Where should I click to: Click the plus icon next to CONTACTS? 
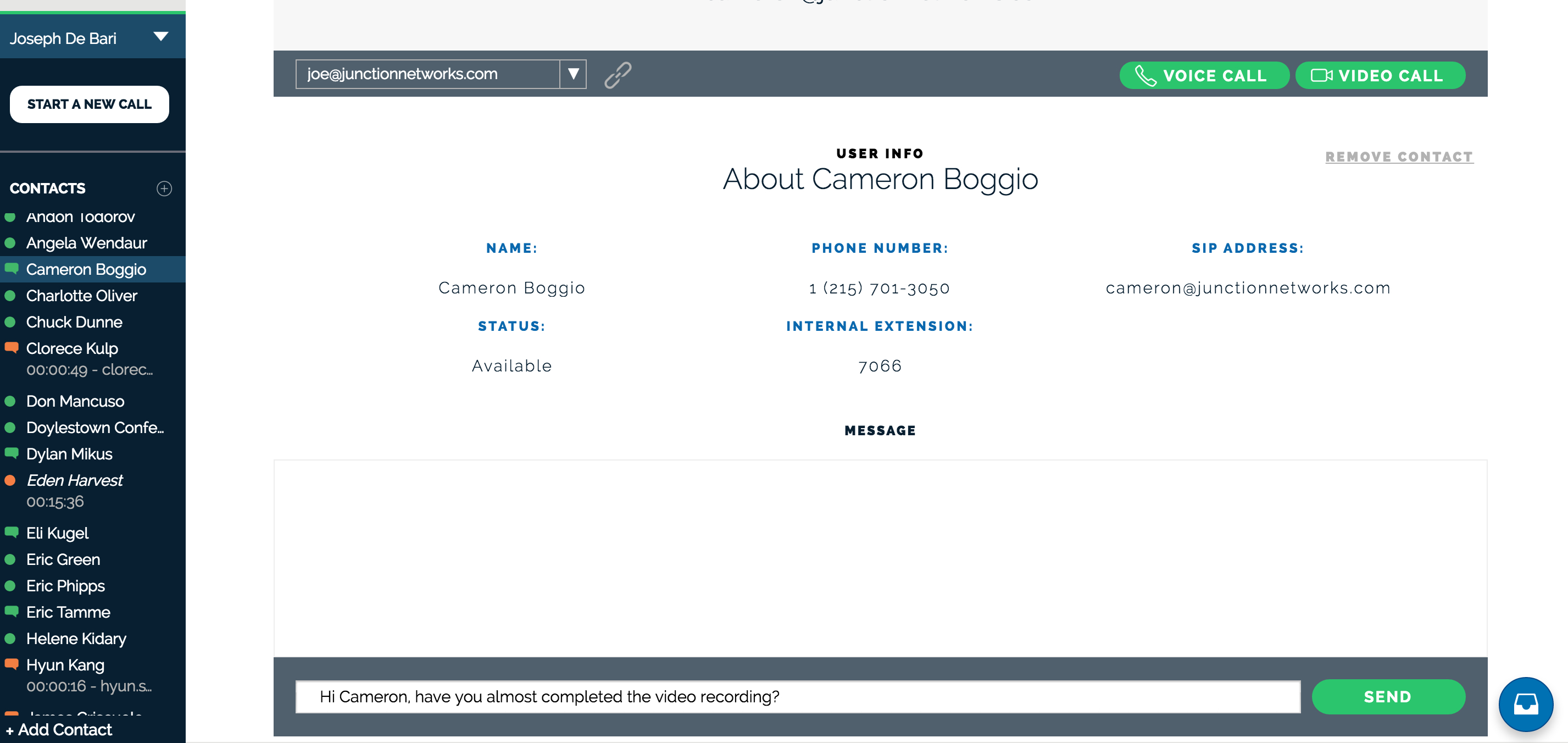point(164,189)
